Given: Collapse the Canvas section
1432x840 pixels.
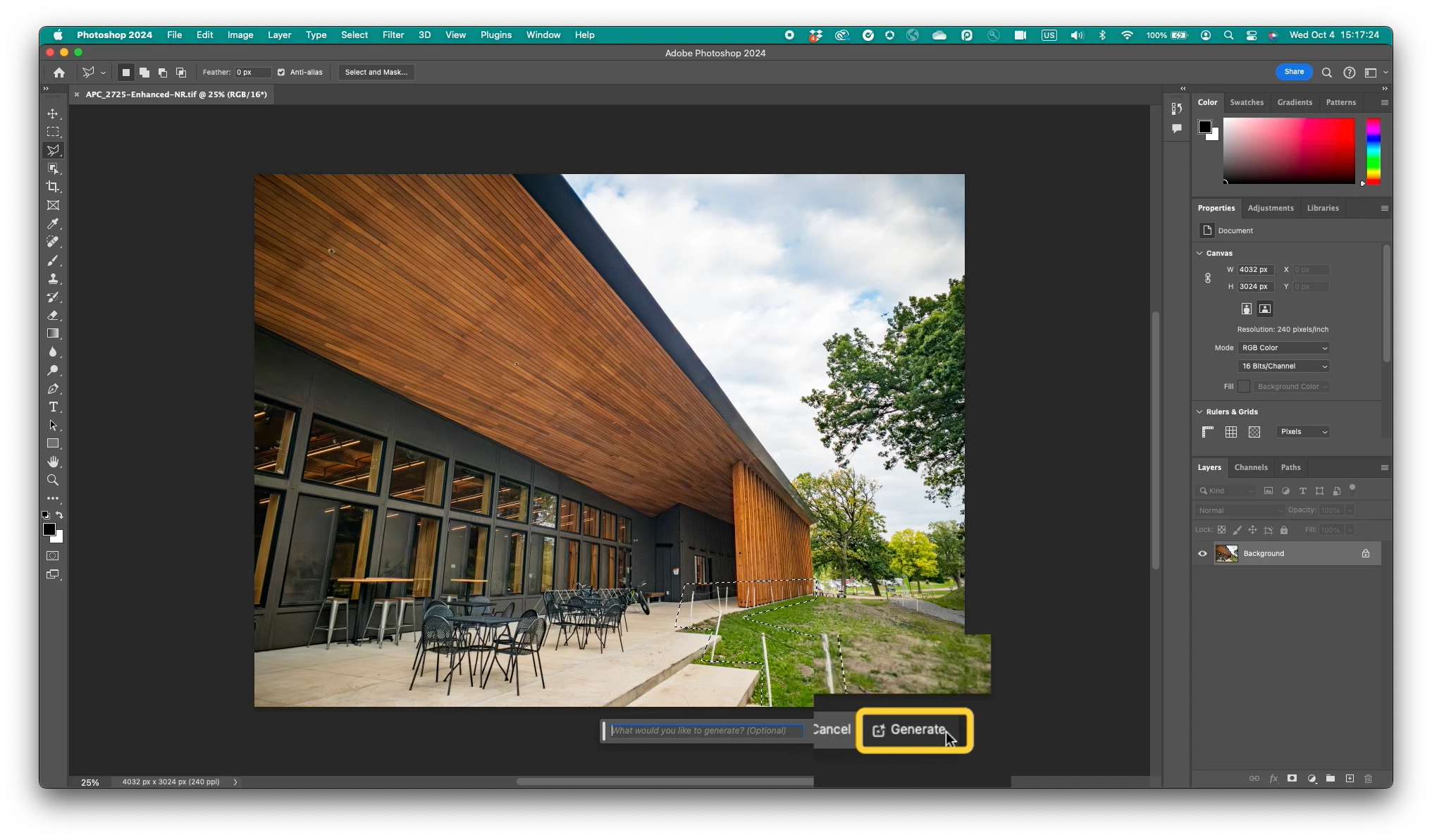Looking at the screenshot, I should [x=1199, y=253].
